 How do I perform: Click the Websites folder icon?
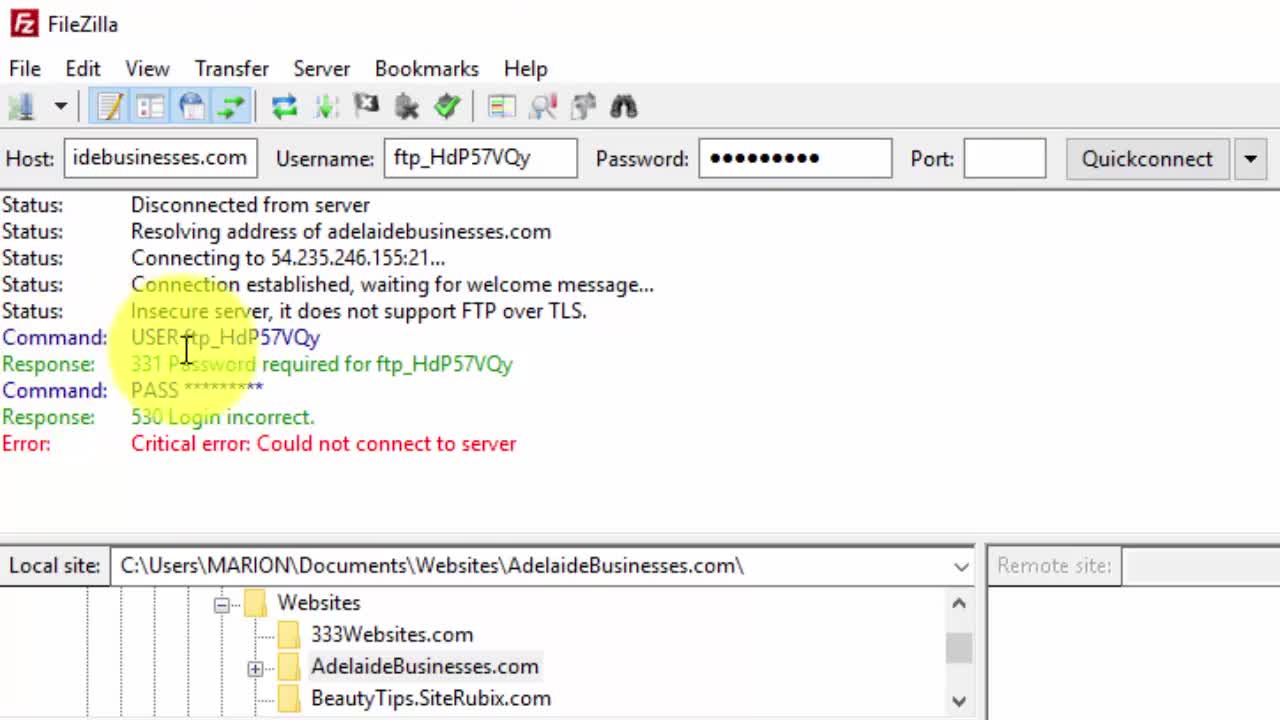[256, 603]
